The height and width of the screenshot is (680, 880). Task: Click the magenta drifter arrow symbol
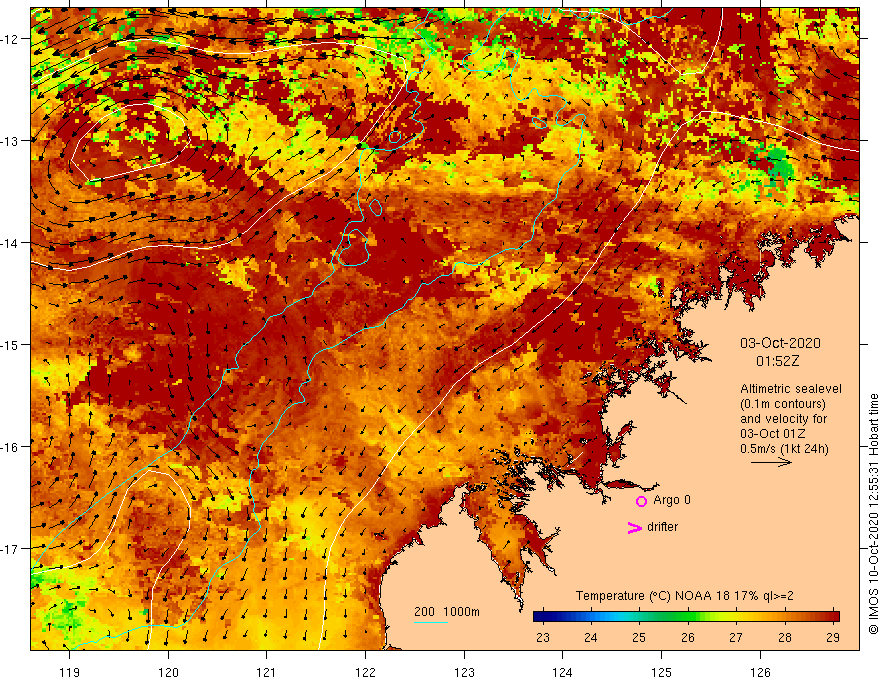634,527
